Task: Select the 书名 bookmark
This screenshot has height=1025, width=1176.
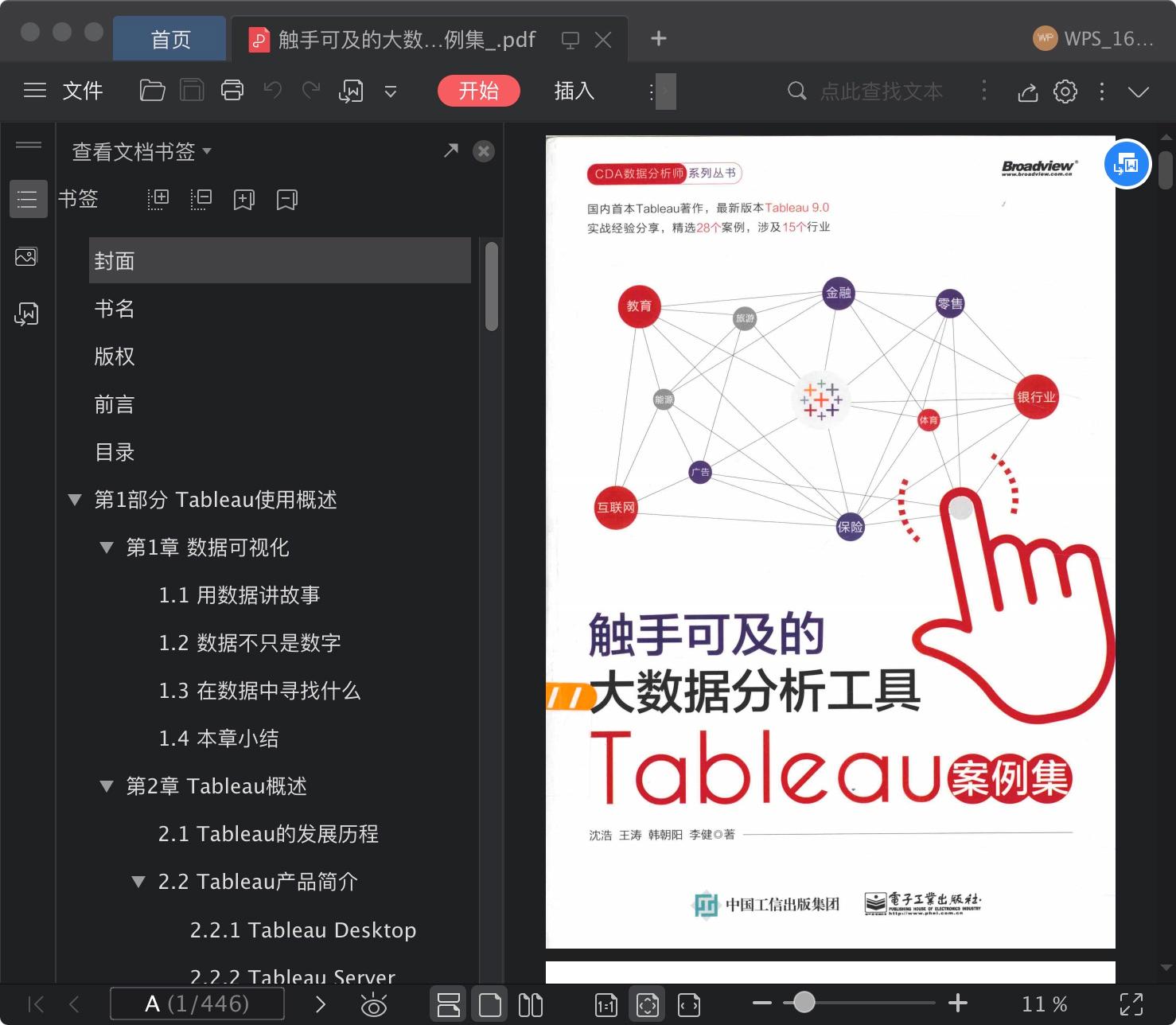Action: (115, 309)
